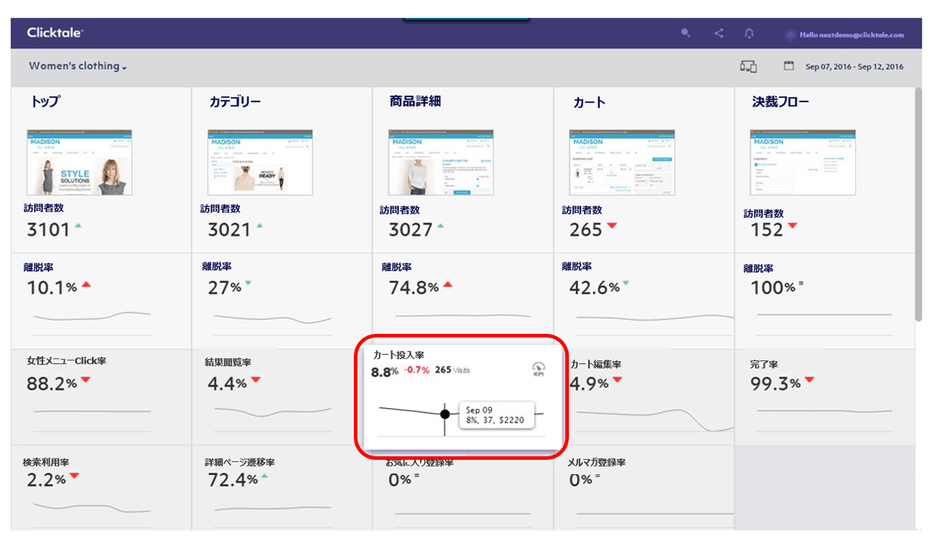Click the search magnifier icon in header

click(685, 33)
